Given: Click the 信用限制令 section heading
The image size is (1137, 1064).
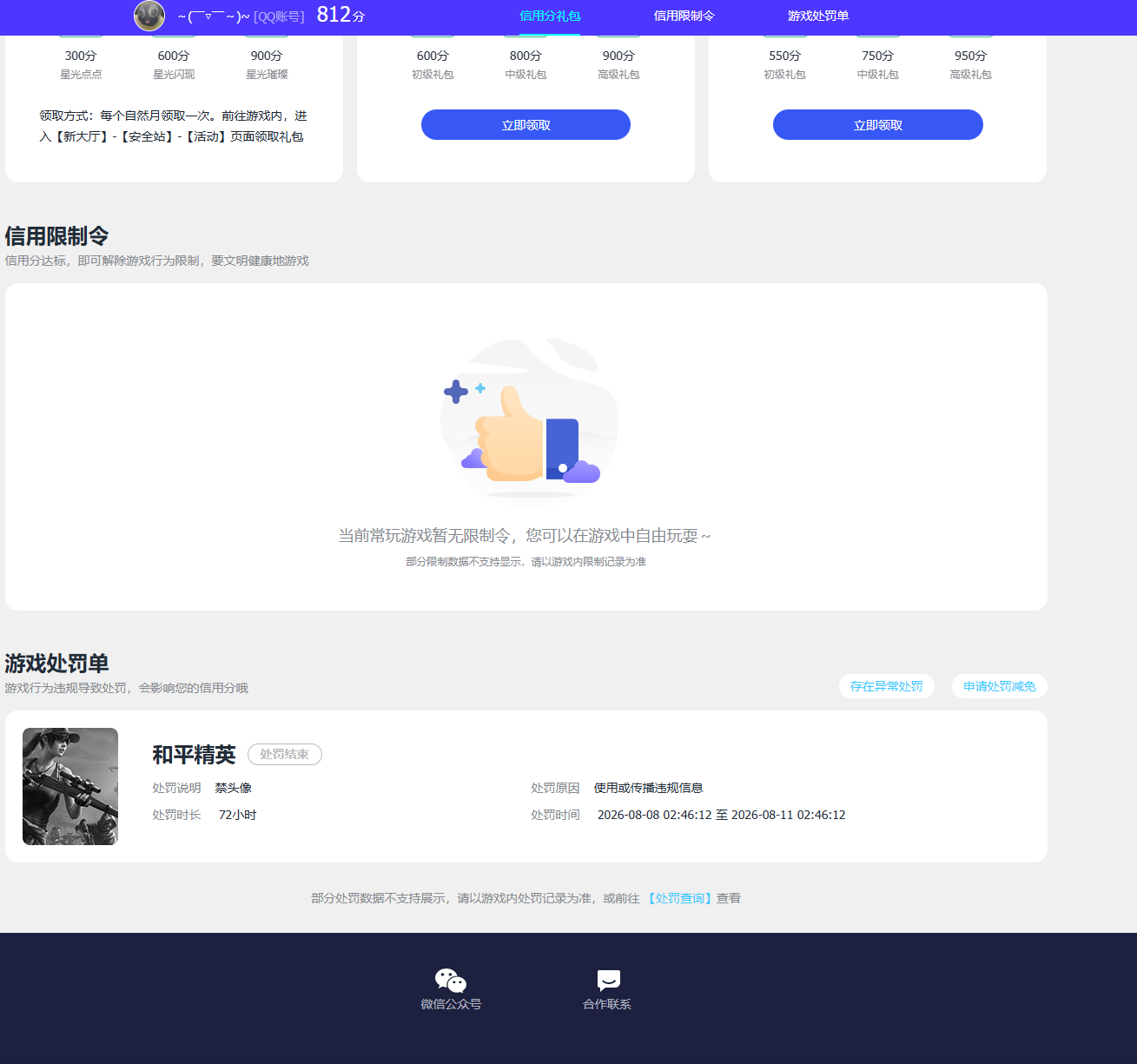Looking at the screenshot, I should point(57,236).
